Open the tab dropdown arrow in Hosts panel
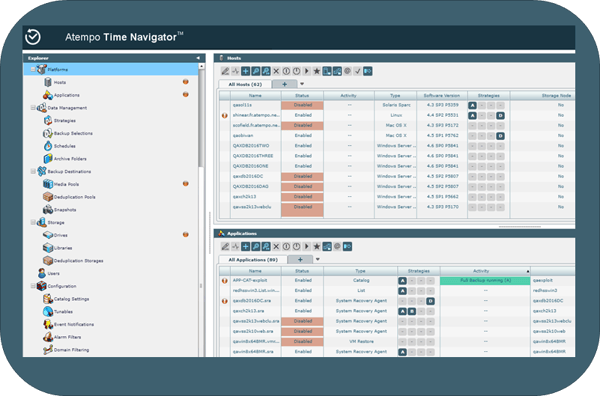Screen dimensions: 600x396 click(302, 84)
